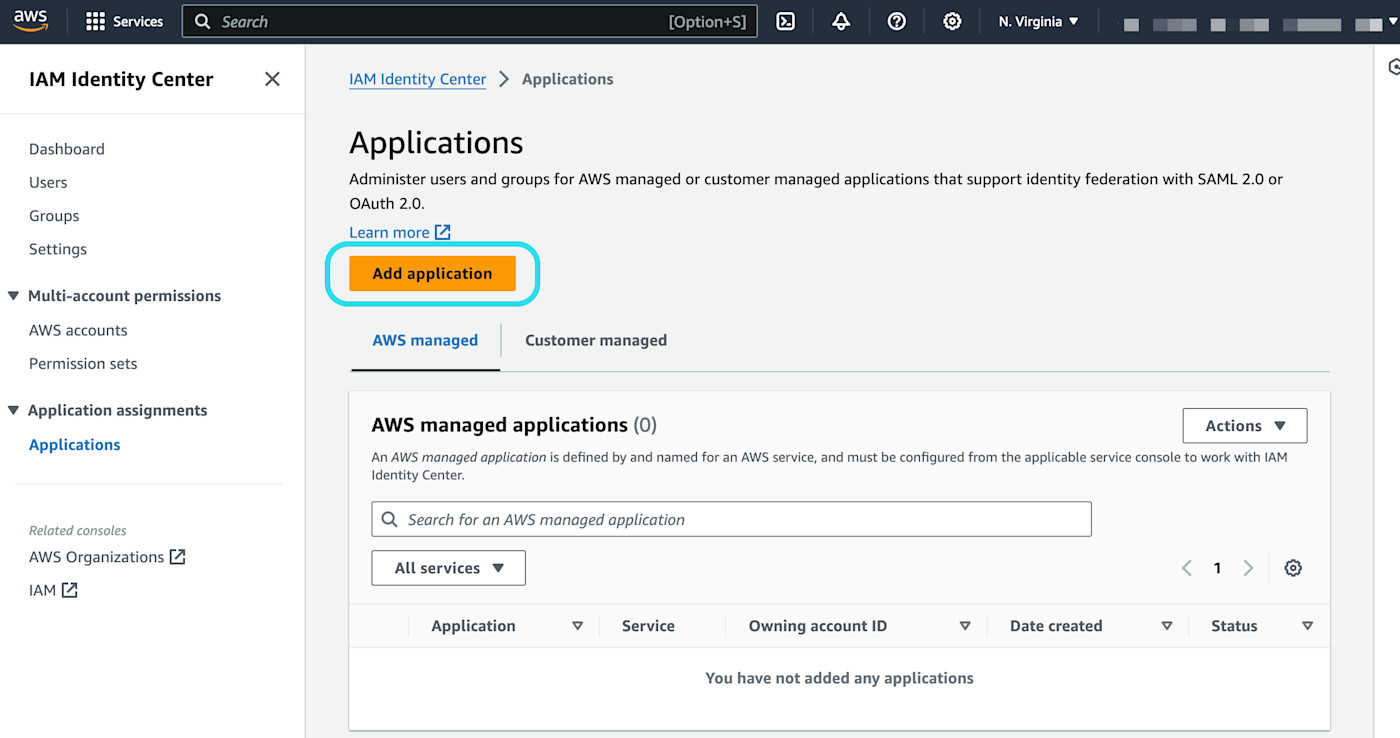Viewport: 1400px width, 738px height.
Task: Open the All services filter dropdown
Action: coord(447,567)
